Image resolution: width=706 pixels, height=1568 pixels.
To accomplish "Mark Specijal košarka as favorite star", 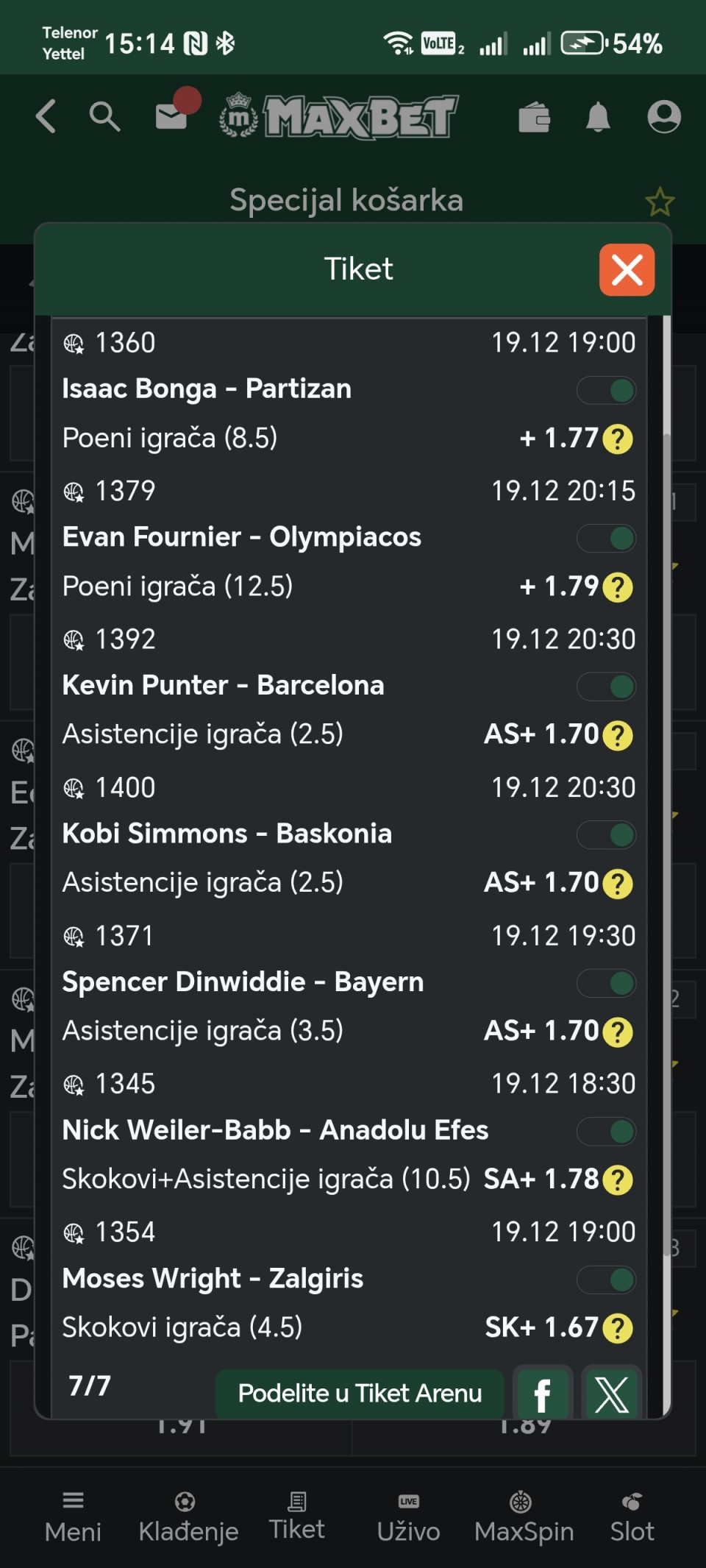I will pyautogui.click(x=660, y=202).
